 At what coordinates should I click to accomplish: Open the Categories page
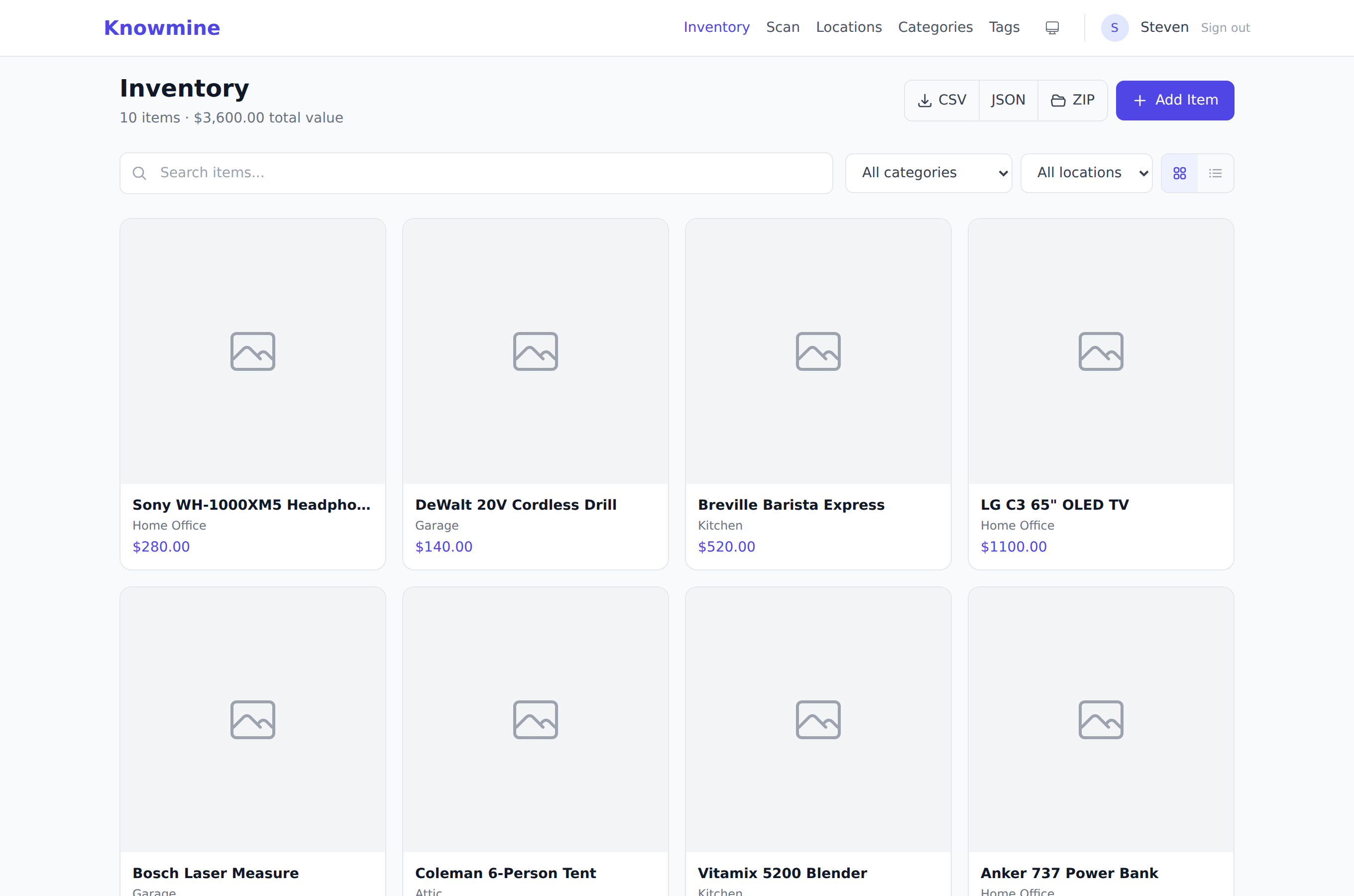[935, 27]
